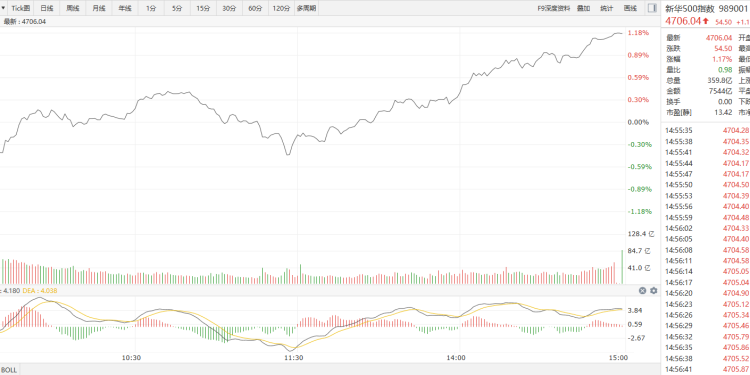Image resolution: width=750 pixels, height=375 pixels.
Task: Switch to 周线 weekly chart tab
Action: (x=73, y=8)
